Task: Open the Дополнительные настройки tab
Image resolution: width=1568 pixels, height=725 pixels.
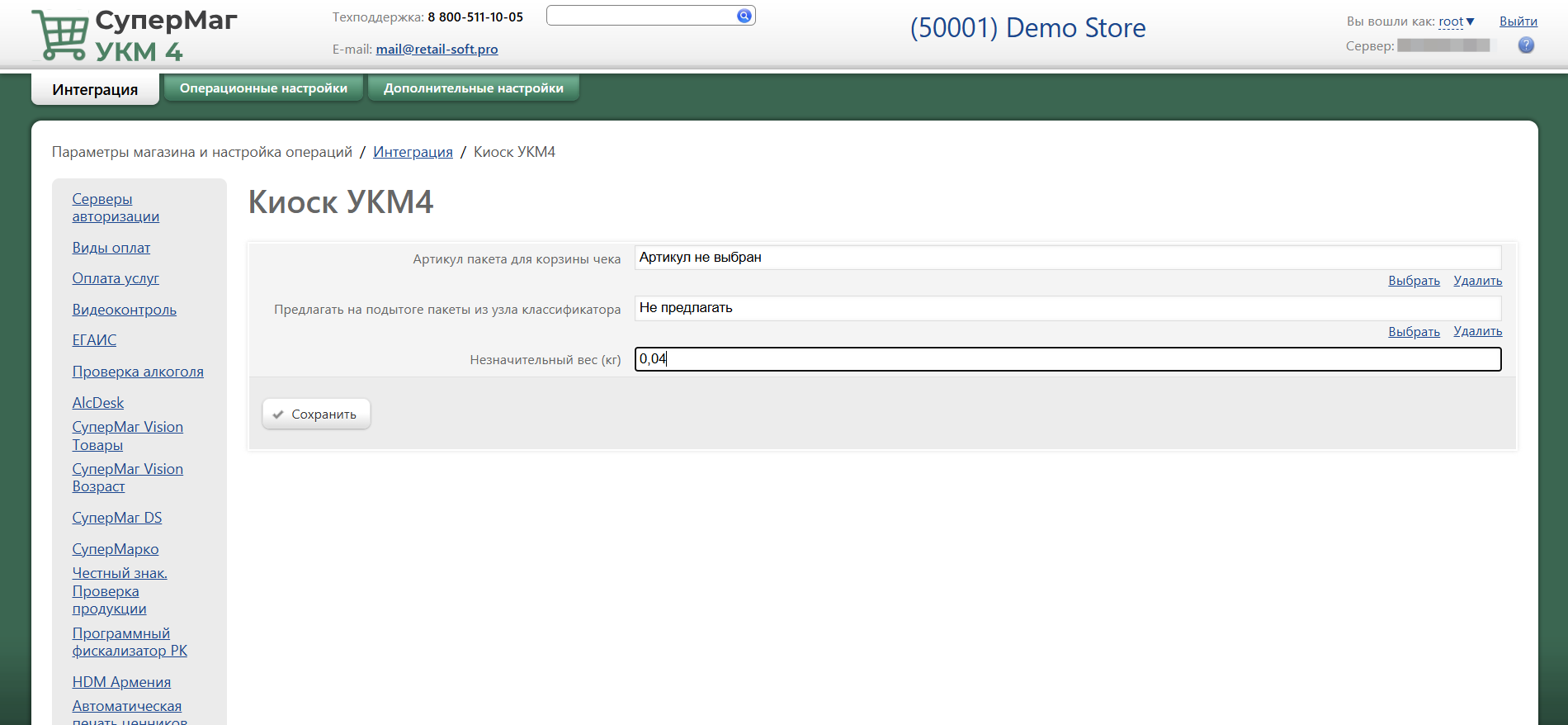Action: (x=473, y=88)
